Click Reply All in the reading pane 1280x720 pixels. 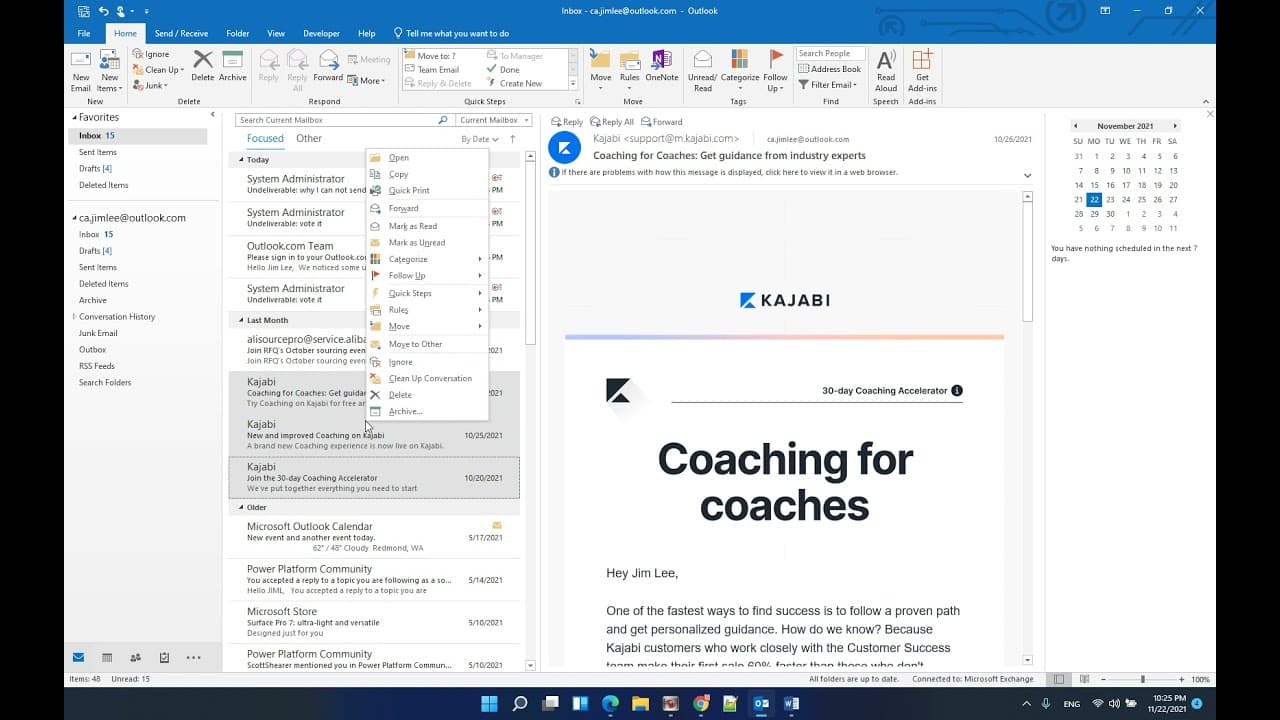[612, 122]
